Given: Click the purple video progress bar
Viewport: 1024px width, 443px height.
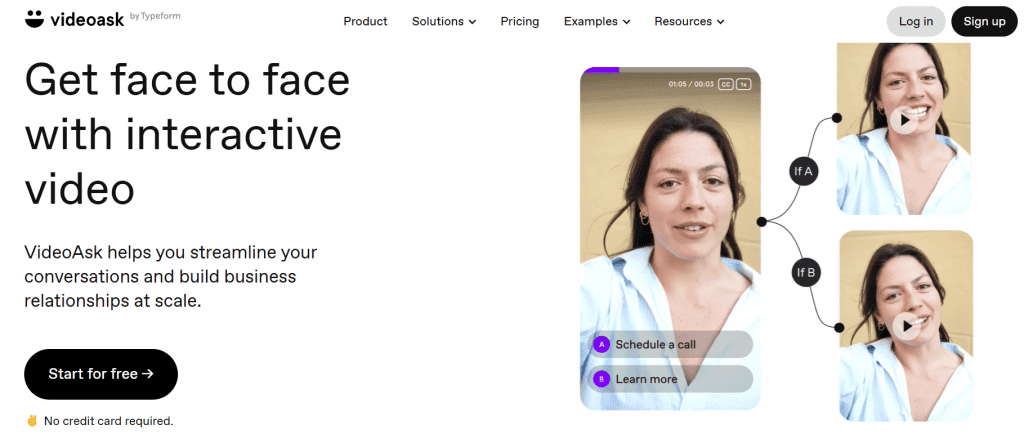Looking at the screenshot, I should coord(600,70).
